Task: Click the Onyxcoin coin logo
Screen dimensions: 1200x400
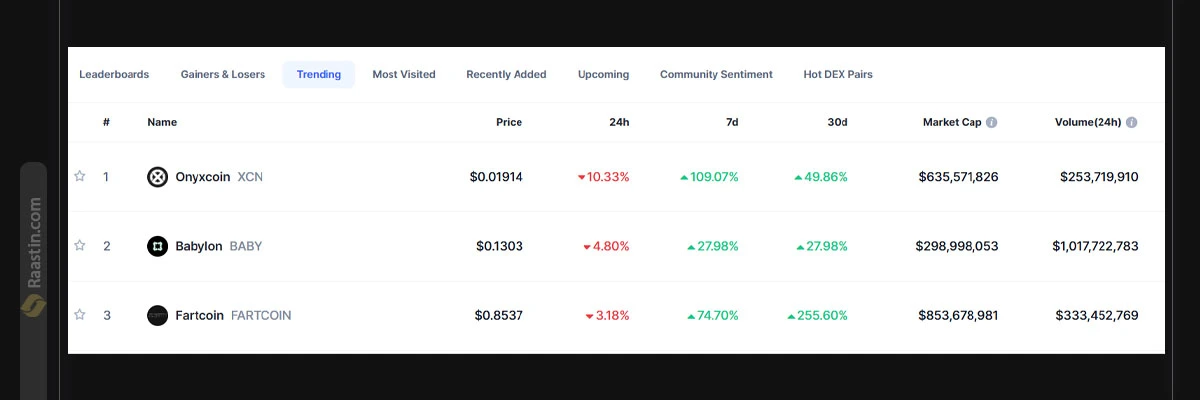Action: pos(157,177)
